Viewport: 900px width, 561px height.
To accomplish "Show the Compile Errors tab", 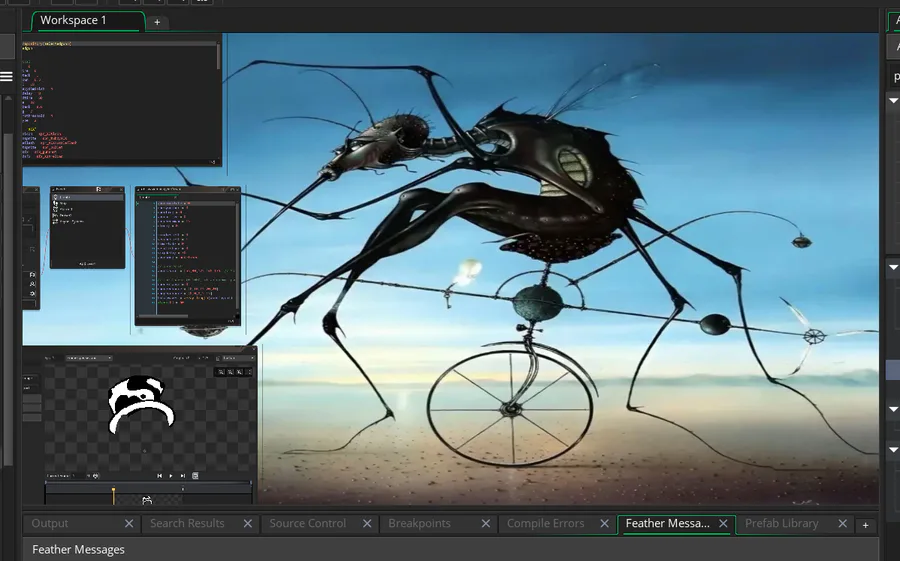I will (545, 523).
